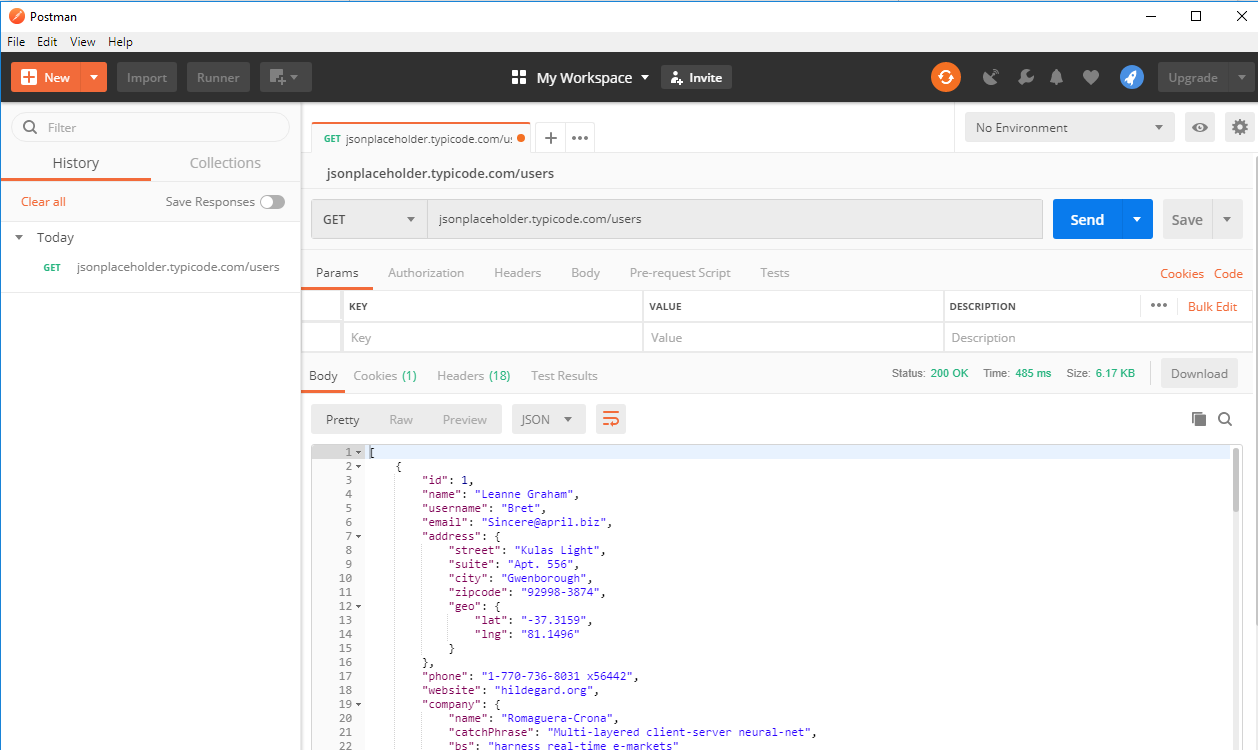Open manage environments gear icon
This screenshot has height=750, width=1258.
[x=1240, y=127]
